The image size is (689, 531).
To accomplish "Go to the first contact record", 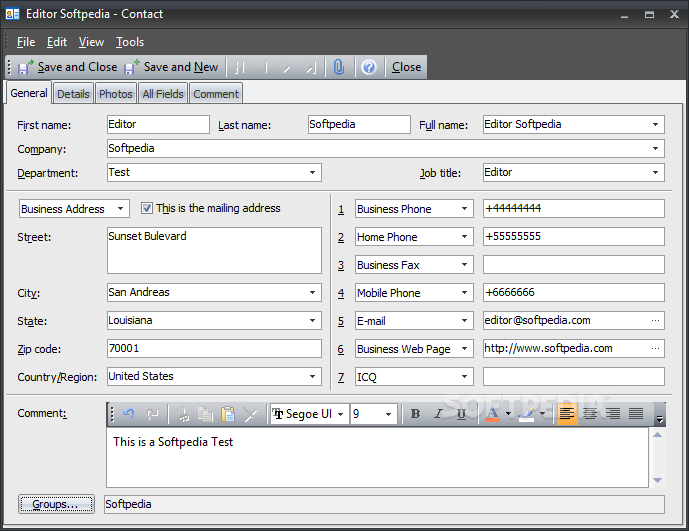I will tap(239, 67).
